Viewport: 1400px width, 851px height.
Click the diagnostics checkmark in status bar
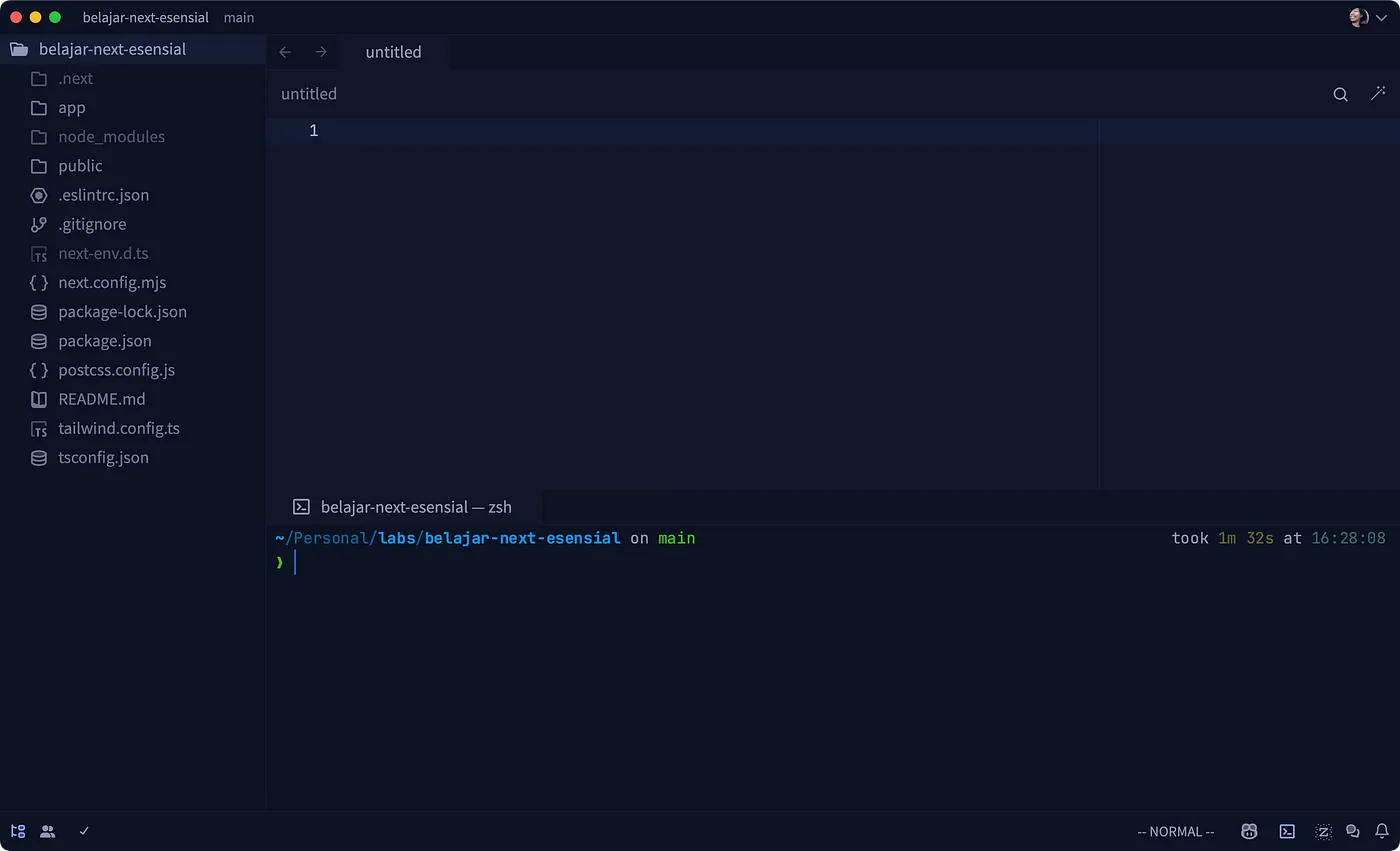(84, 831)
